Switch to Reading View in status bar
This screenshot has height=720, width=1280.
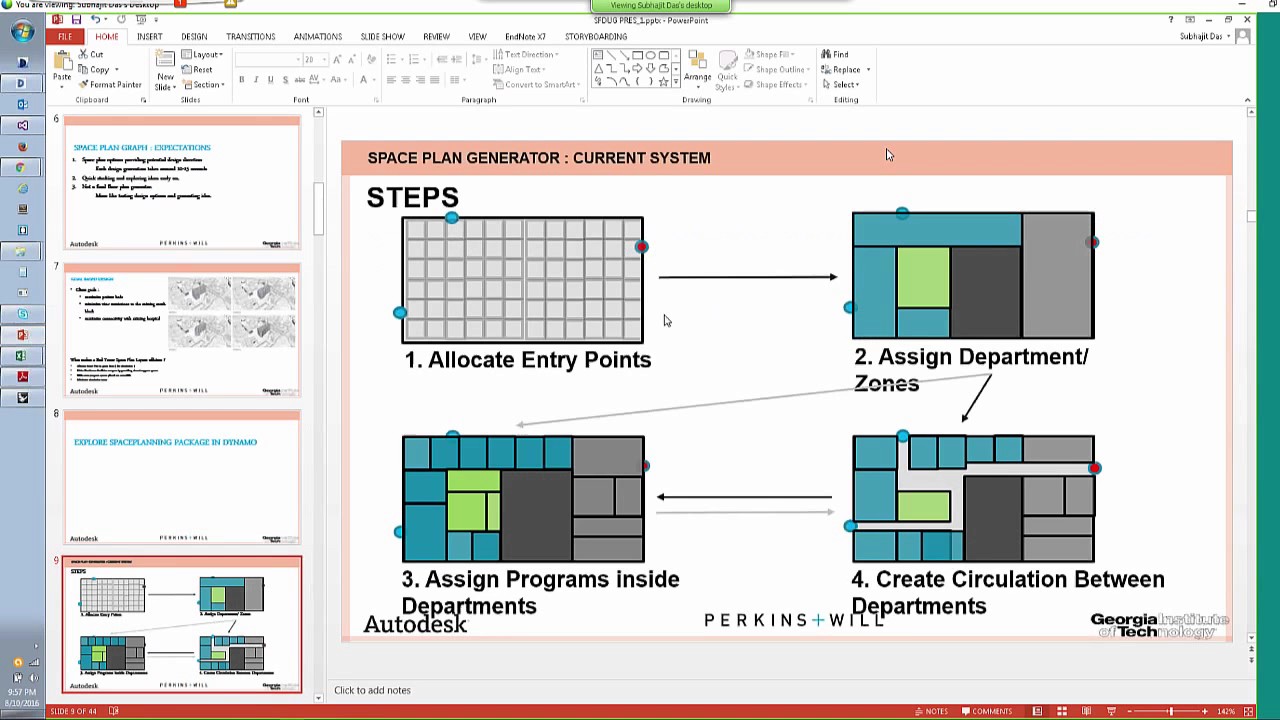click(1087, 711)
